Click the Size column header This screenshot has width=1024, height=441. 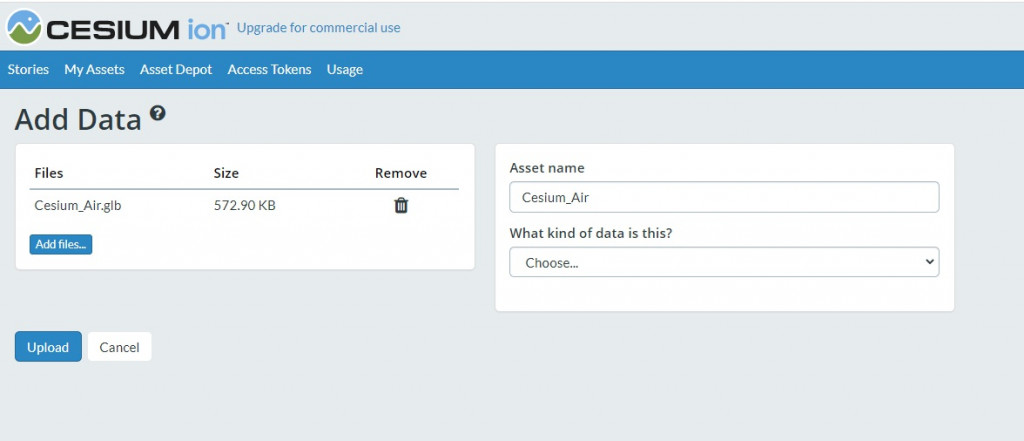coord(226,173)
